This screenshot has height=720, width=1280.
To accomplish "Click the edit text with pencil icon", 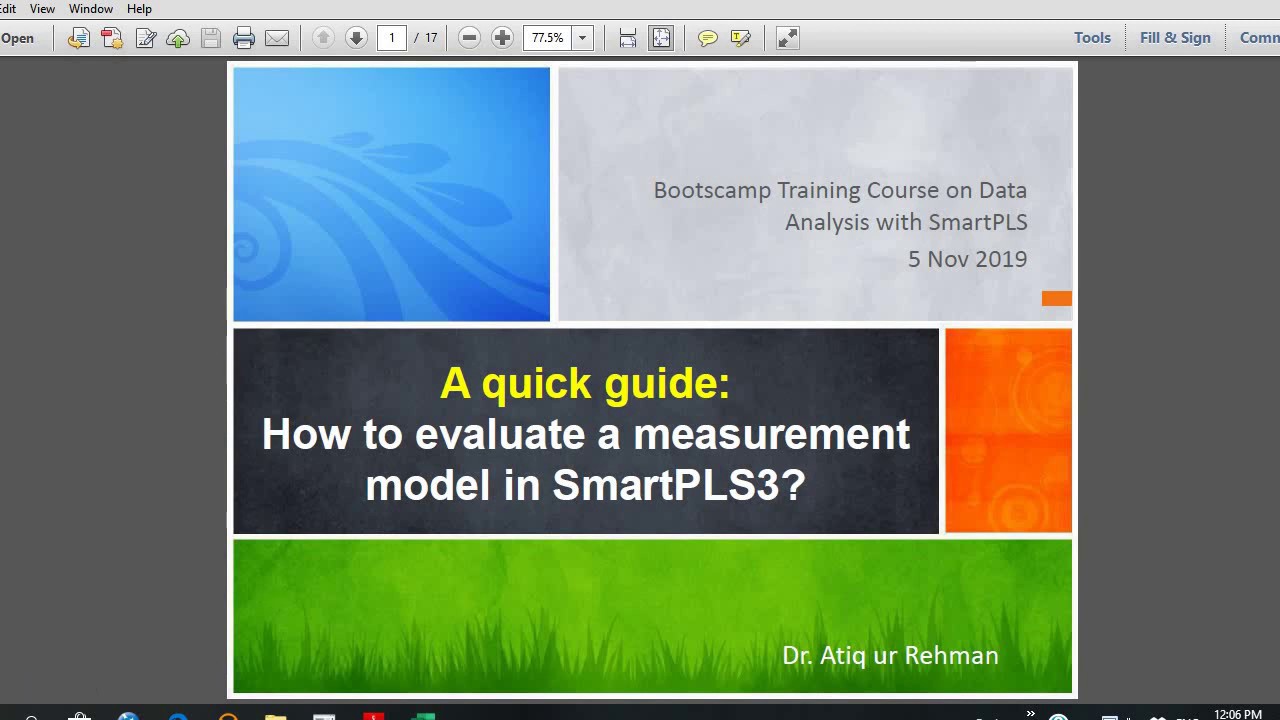I will click(x=145, y=38).
